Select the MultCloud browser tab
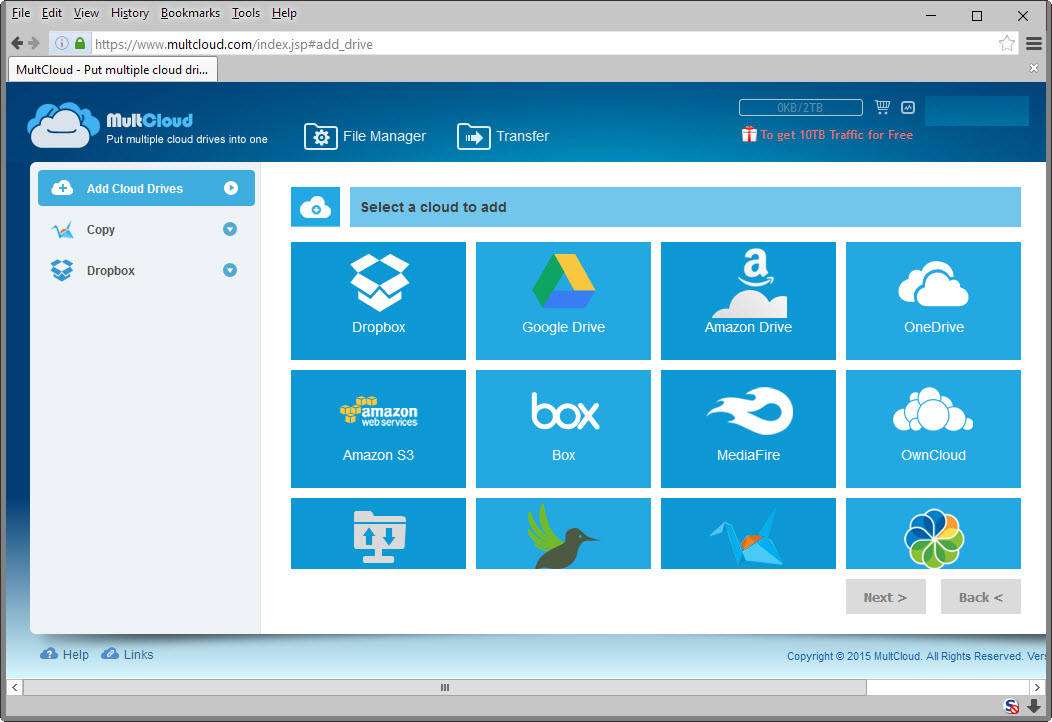Image resolution: width=1052 pixels, height=722 pixels. coord(112,70)
